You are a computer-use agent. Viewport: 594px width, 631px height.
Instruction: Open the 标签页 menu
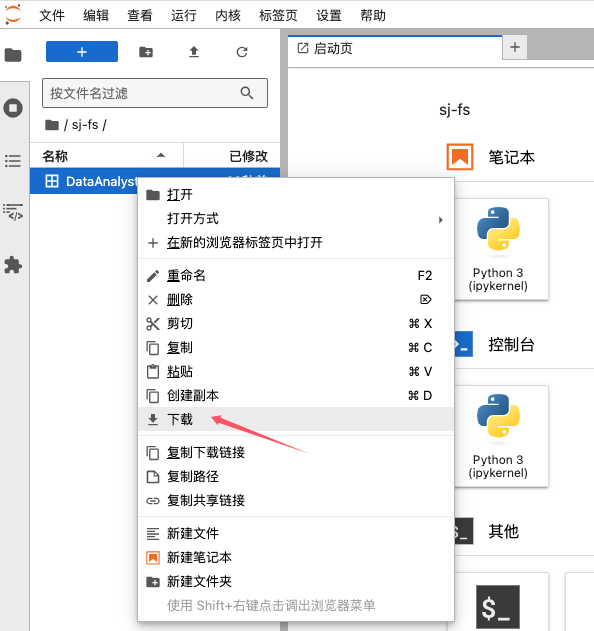click(x=278, y=15)
